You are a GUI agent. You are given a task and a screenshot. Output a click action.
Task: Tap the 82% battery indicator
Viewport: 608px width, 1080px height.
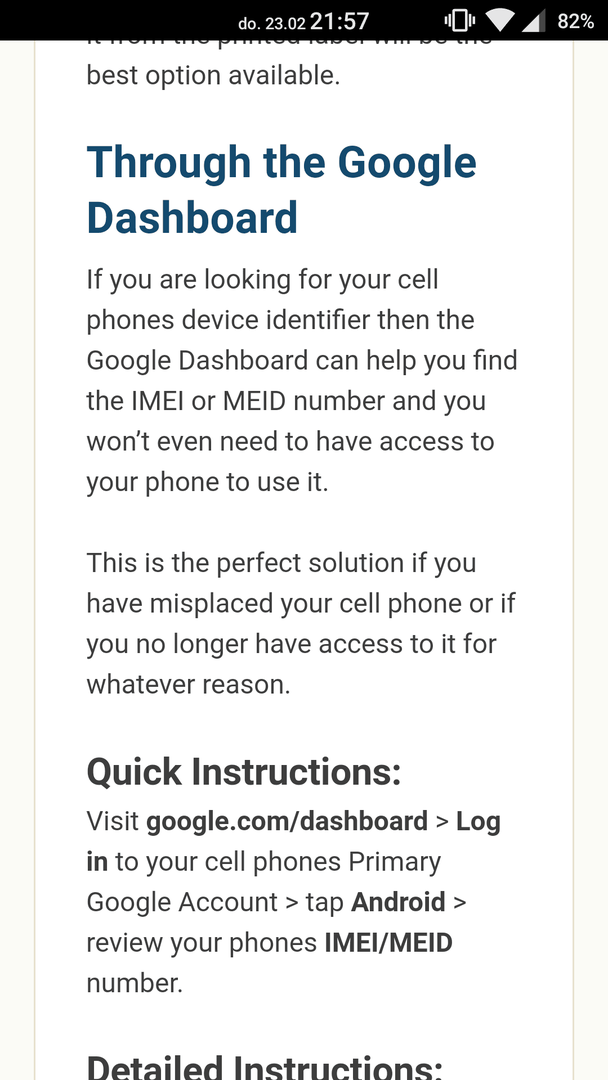click(576, 21)
